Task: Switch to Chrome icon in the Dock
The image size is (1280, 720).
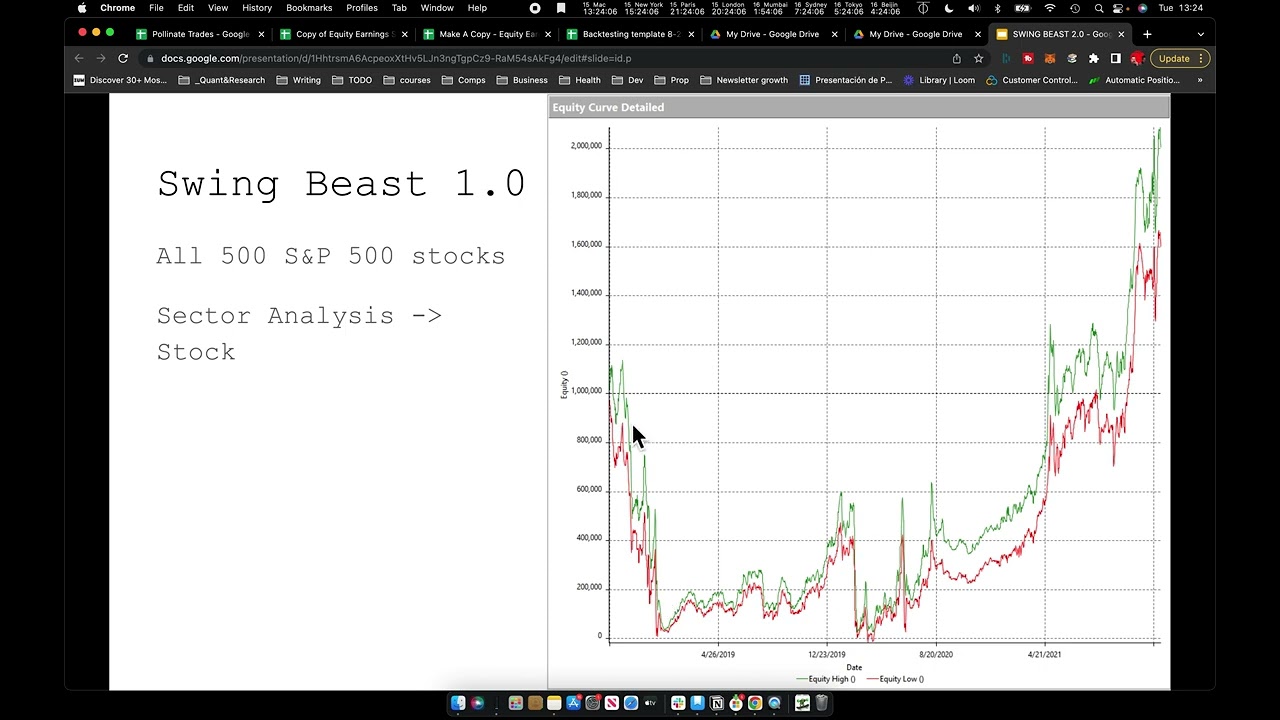Action: tap(755, 703)
